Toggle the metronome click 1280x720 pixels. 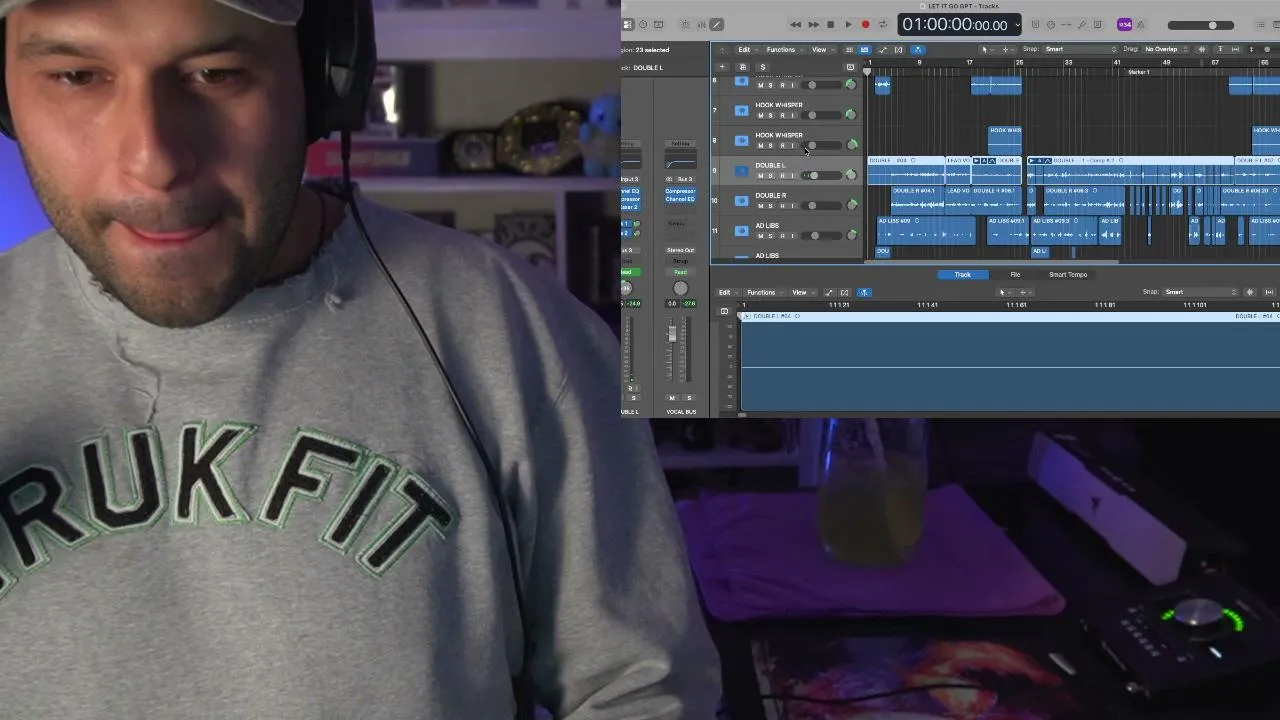tap(1141, 25)
